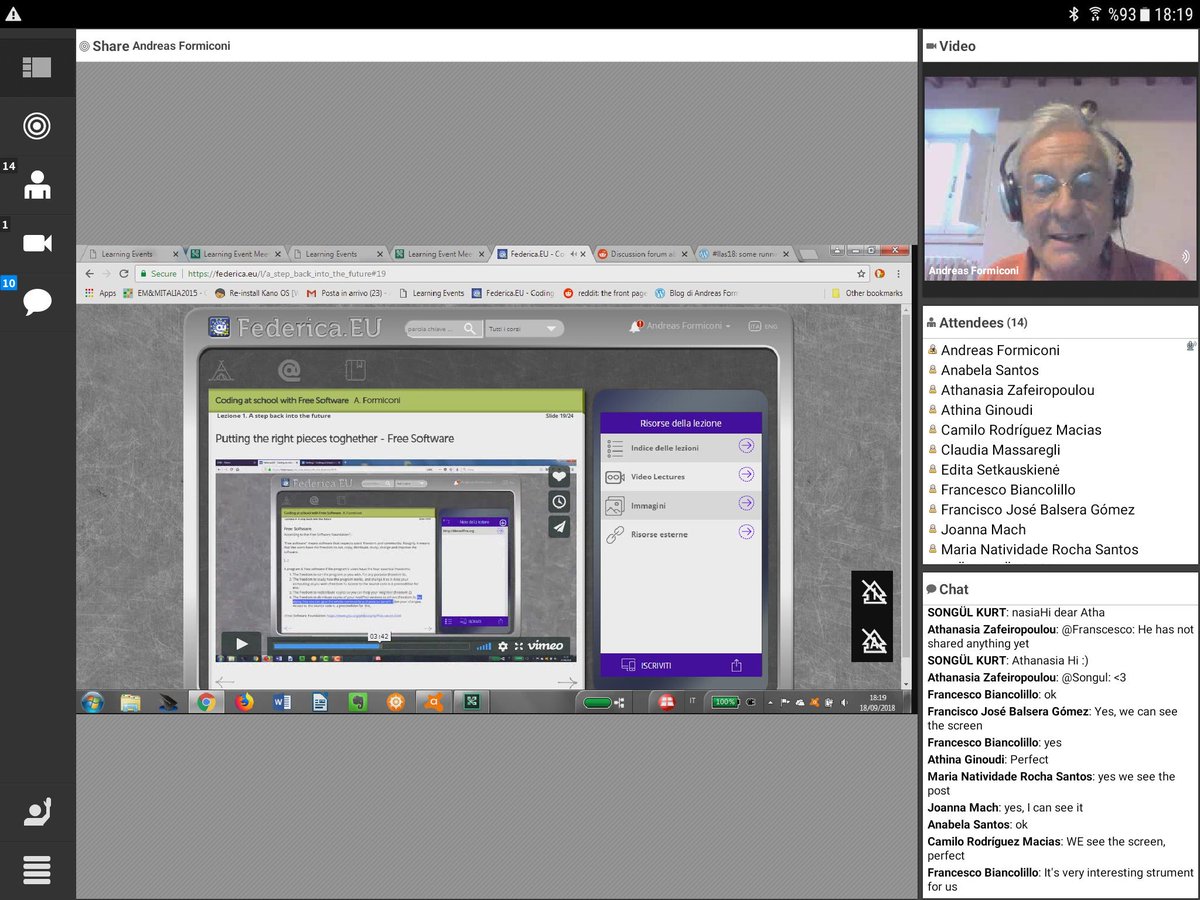Open the Andreas Formiconi user menu on Federica
1200x900 pixels.
[688, 327]
